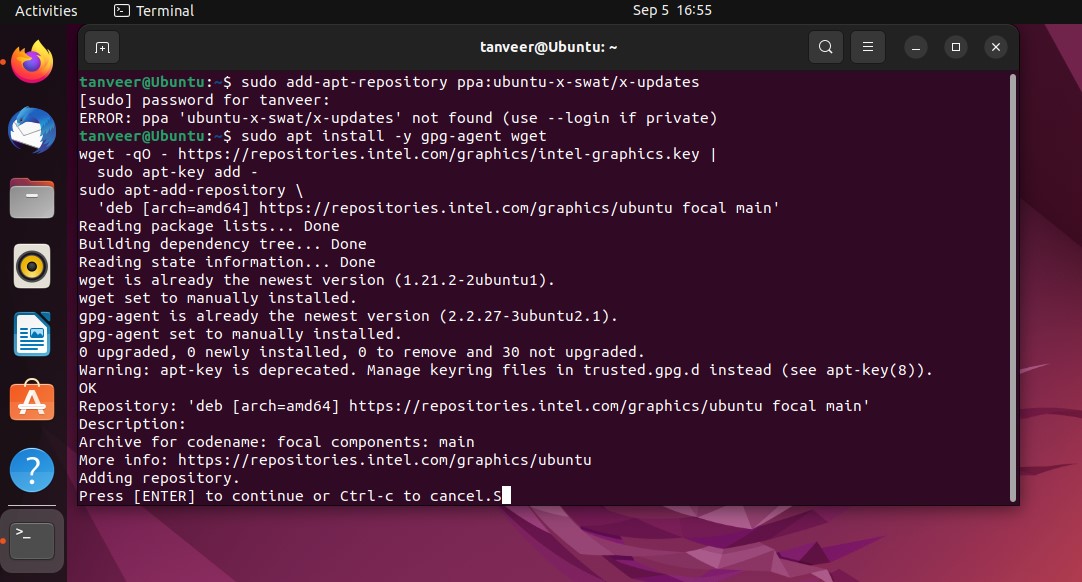Open the Help application
Image resolution: width=1082 pixels, height=582 pixels.
[31, 470]
